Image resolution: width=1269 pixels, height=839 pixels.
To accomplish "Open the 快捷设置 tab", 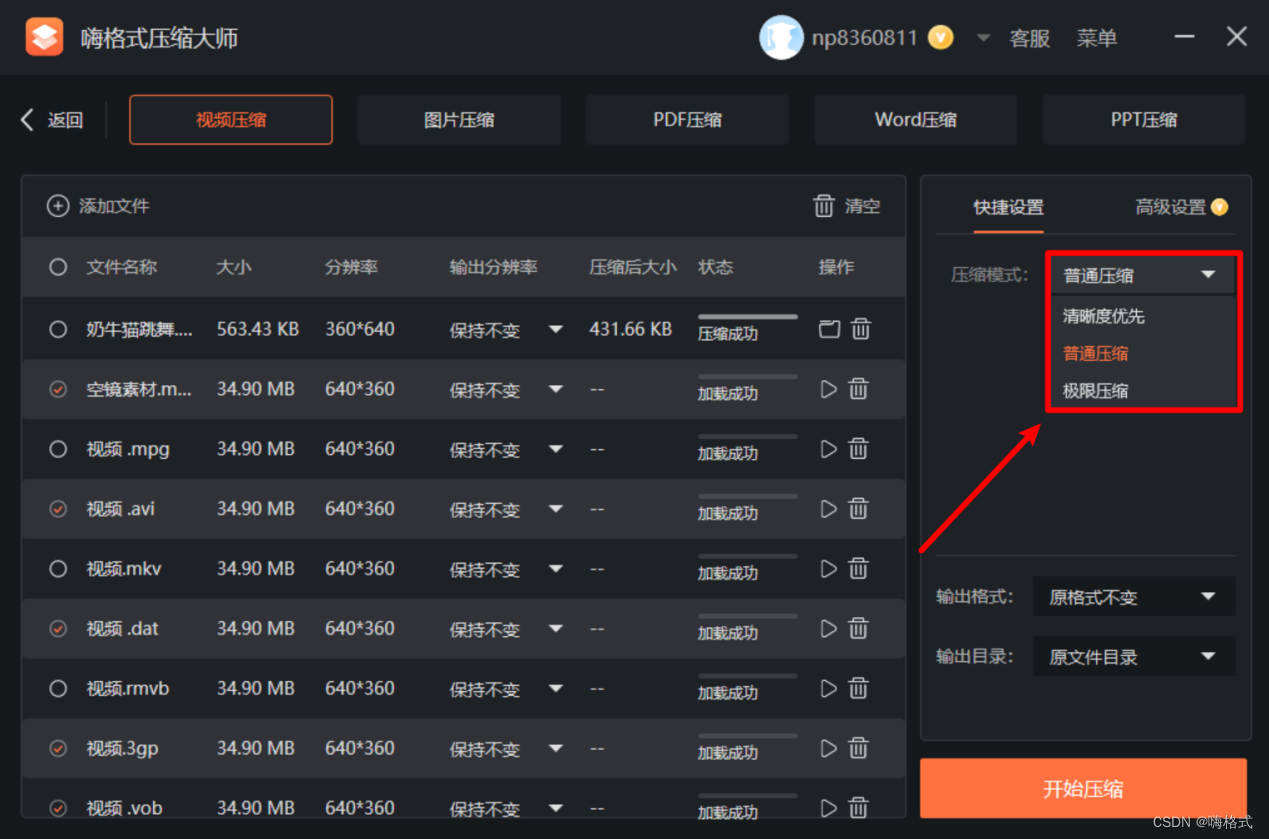I will [x=1008, y=207].
